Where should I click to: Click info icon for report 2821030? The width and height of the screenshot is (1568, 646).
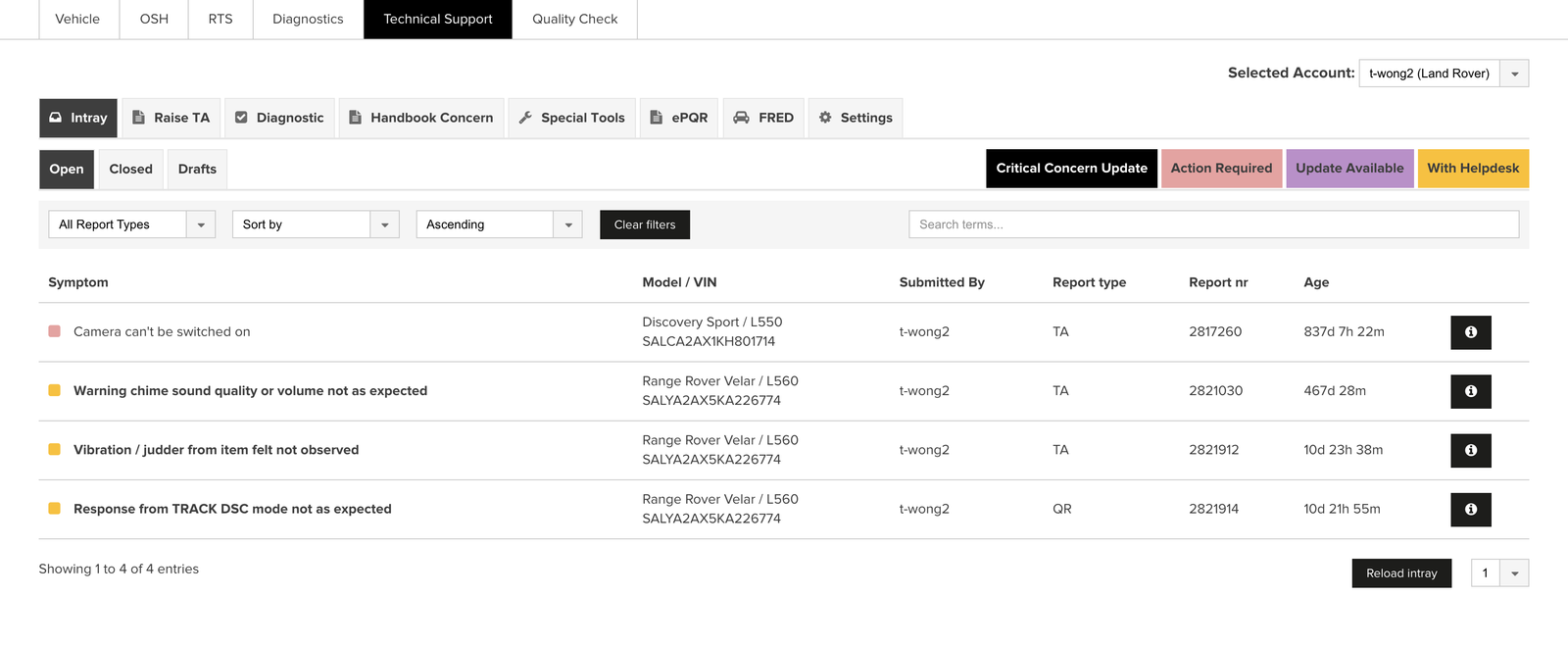[x=1470, y=391]
